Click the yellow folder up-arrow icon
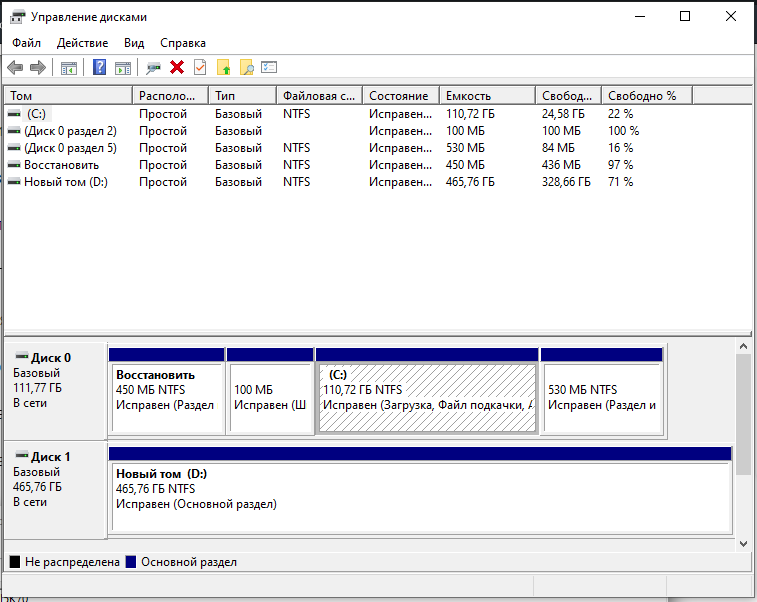This screenshot has height=602, width=757. click(224, 67)
